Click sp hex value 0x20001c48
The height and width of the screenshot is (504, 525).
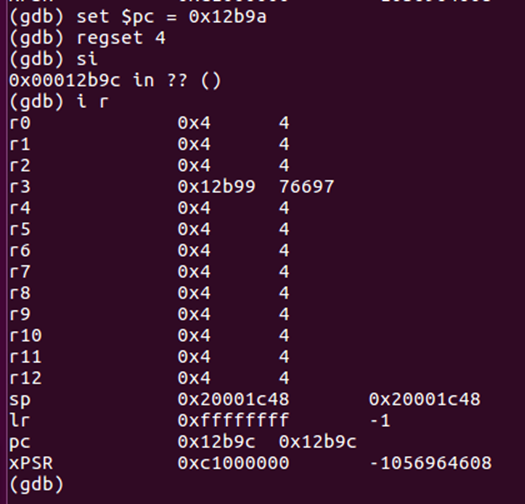click(233, 399)
